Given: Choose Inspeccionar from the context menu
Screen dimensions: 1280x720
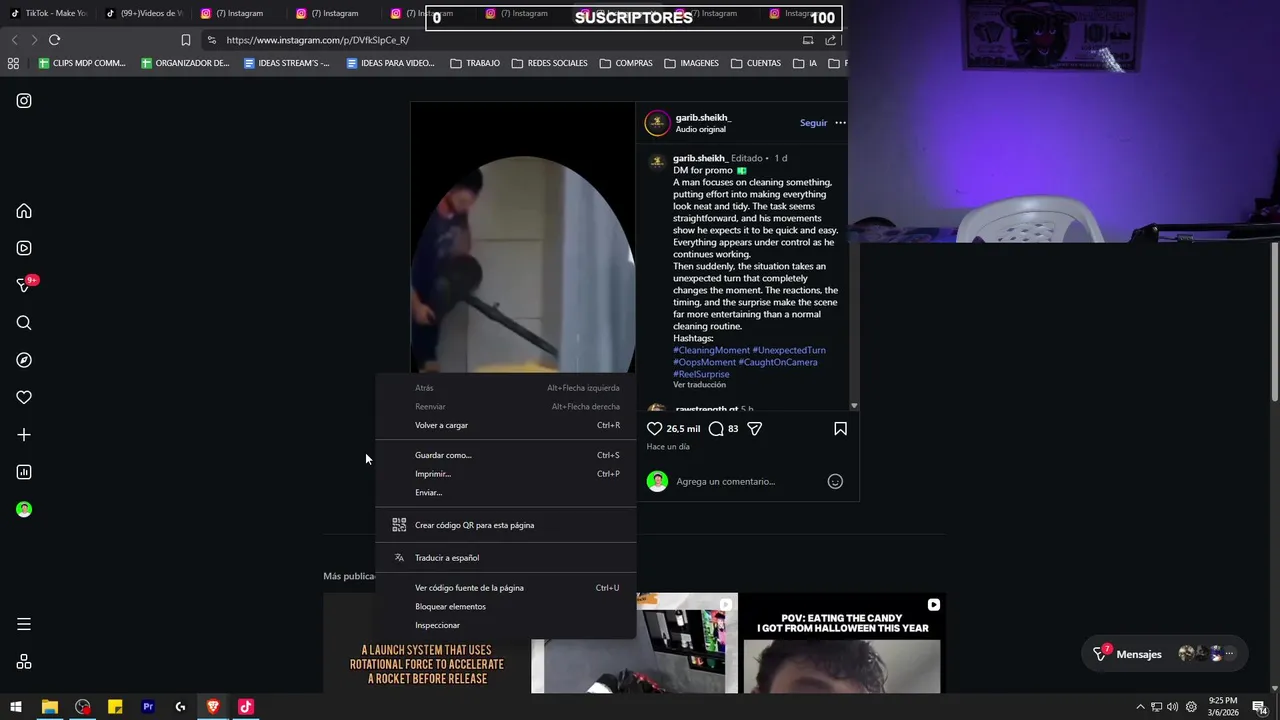Looking at the screenshot, I should 505,626.
